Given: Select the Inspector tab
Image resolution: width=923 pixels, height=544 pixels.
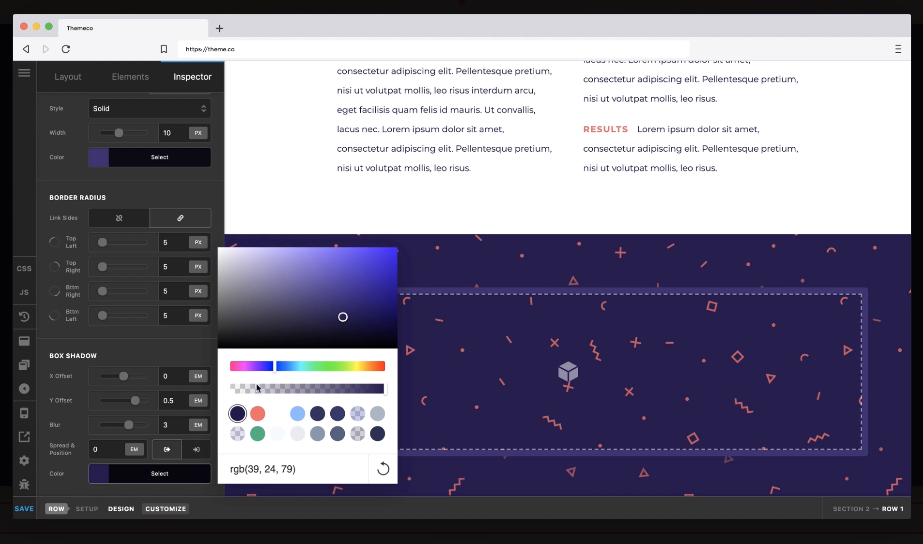Looking at the screenshot, I should pyautogui.click(x=192, y=77).
